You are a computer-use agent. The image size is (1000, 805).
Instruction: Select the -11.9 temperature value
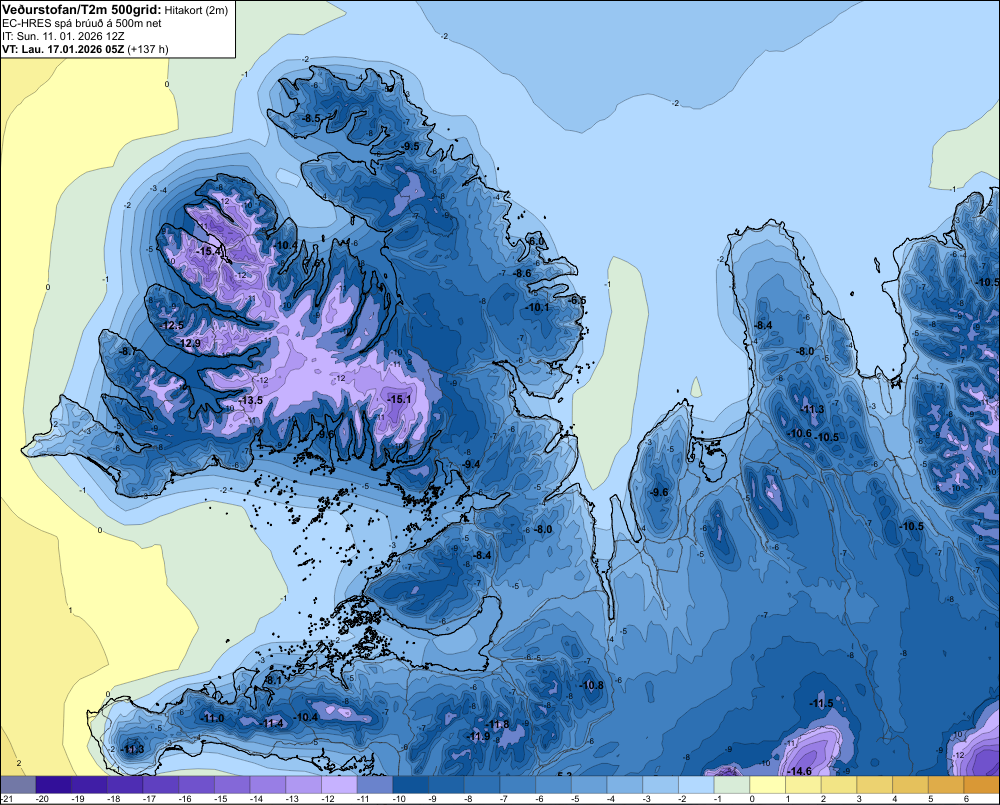click(x=478, y=736)
